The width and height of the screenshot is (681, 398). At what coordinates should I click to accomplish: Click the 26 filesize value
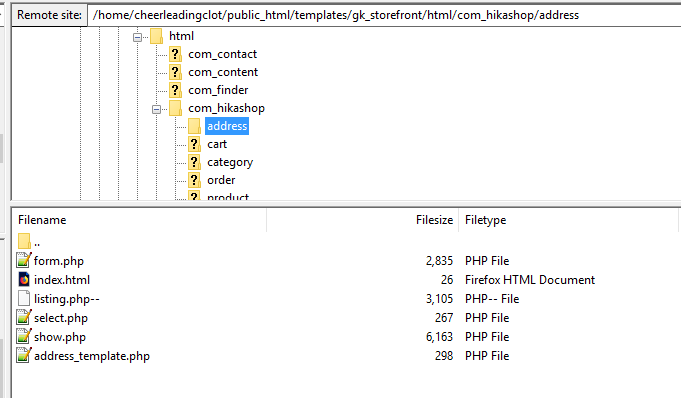click(447, 280)
